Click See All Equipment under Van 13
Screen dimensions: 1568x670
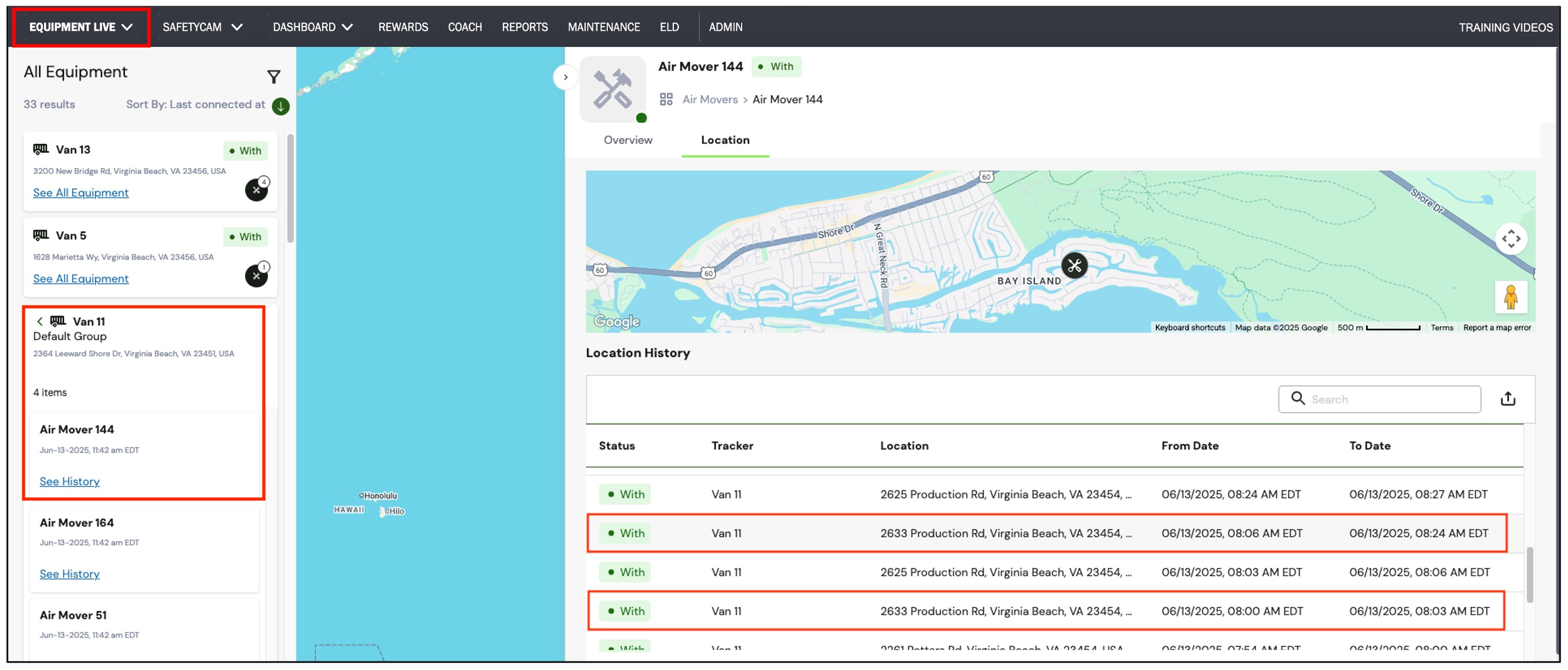pos(81,193)
